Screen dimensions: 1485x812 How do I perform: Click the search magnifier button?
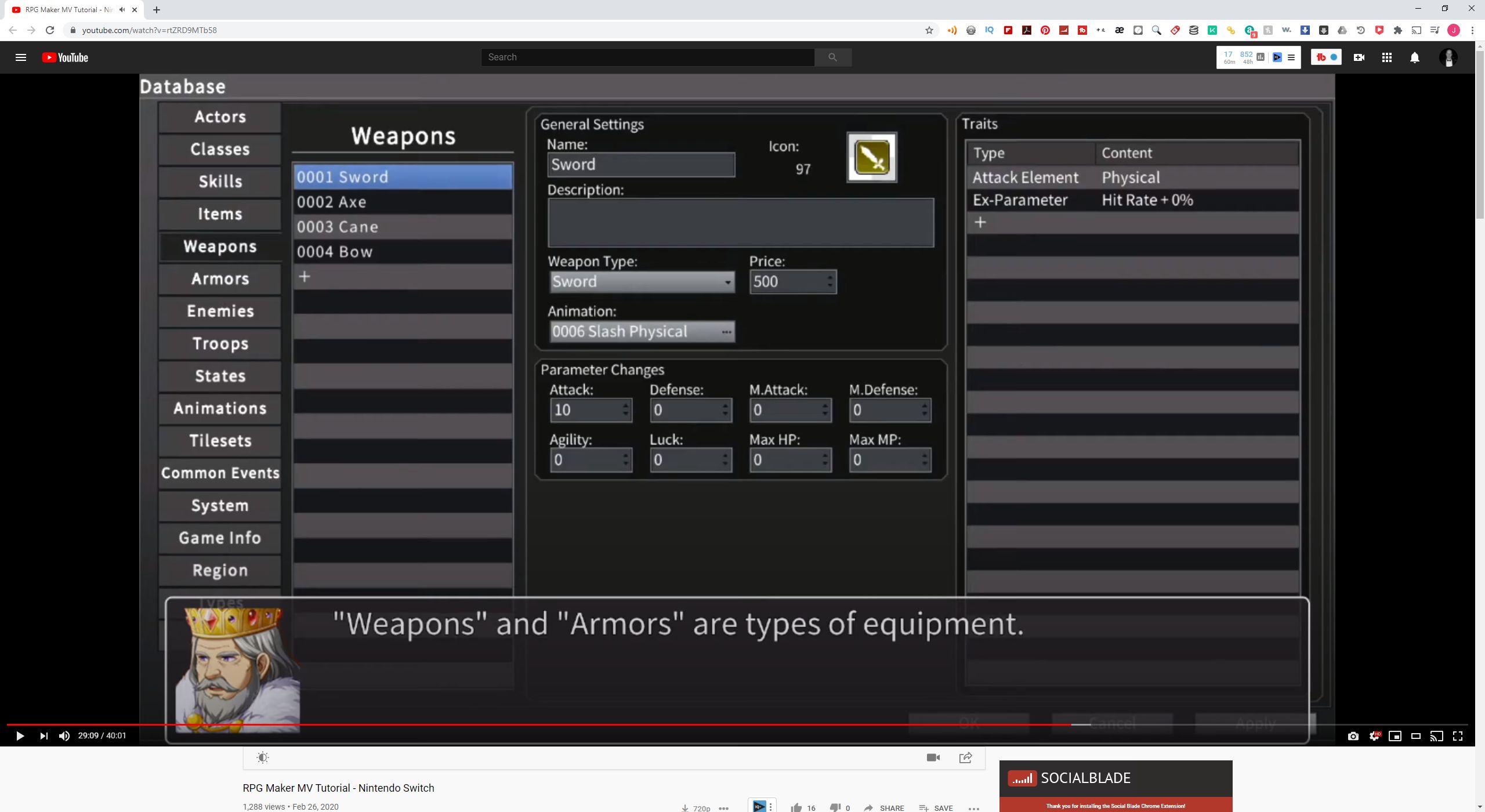833,57
